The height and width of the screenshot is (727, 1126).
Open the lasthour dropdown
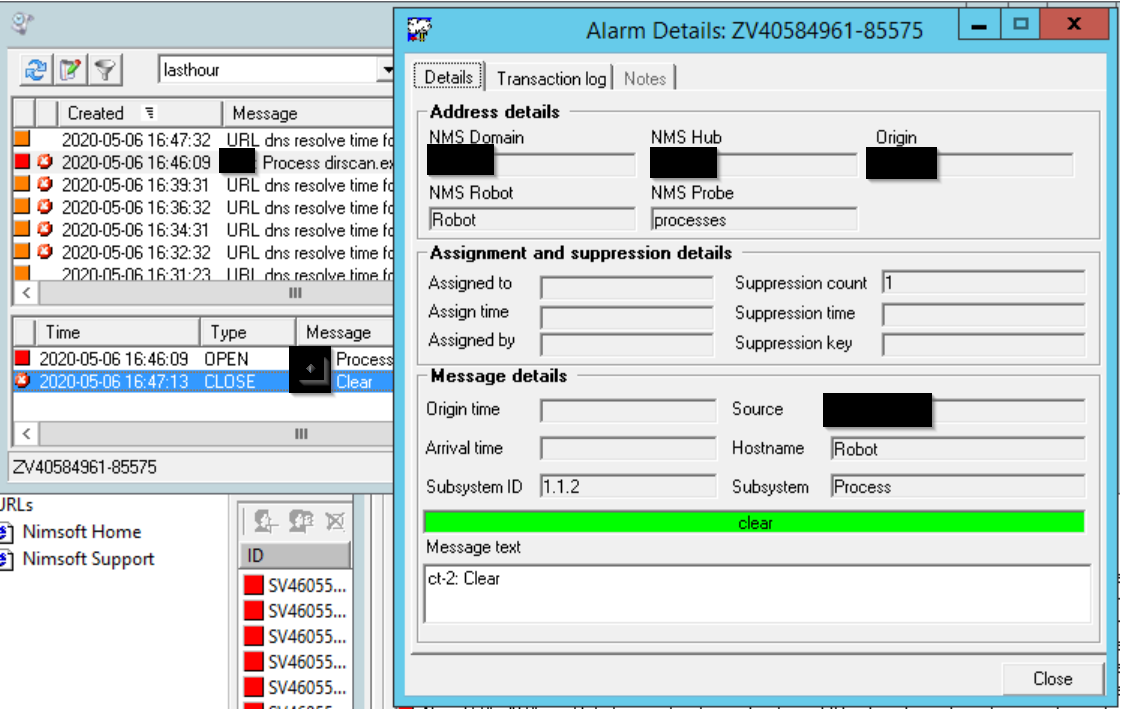point(386,70)
